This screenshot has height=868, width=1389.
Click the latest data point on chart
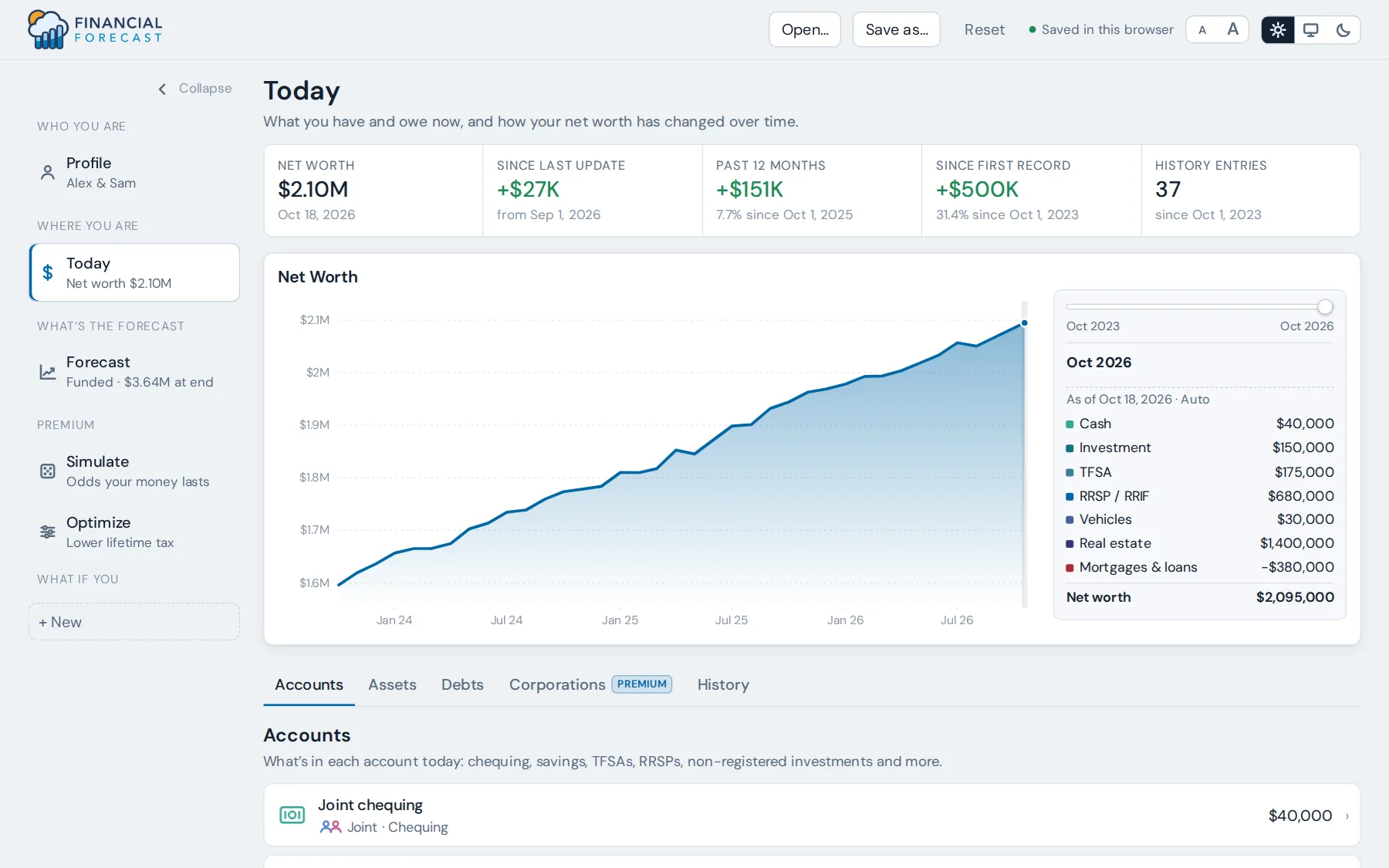[1024, 323]
